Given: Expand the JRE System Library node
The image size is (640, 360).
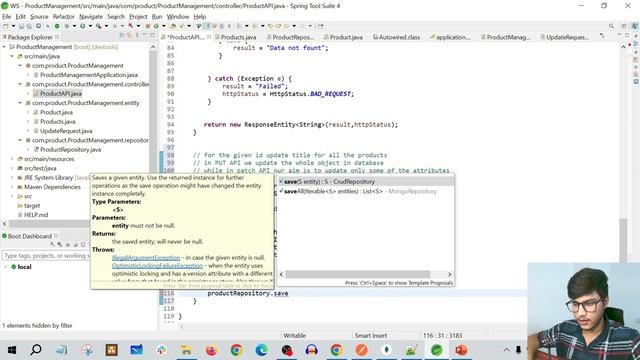Looking at the screenshot, I should pos(12,178).
